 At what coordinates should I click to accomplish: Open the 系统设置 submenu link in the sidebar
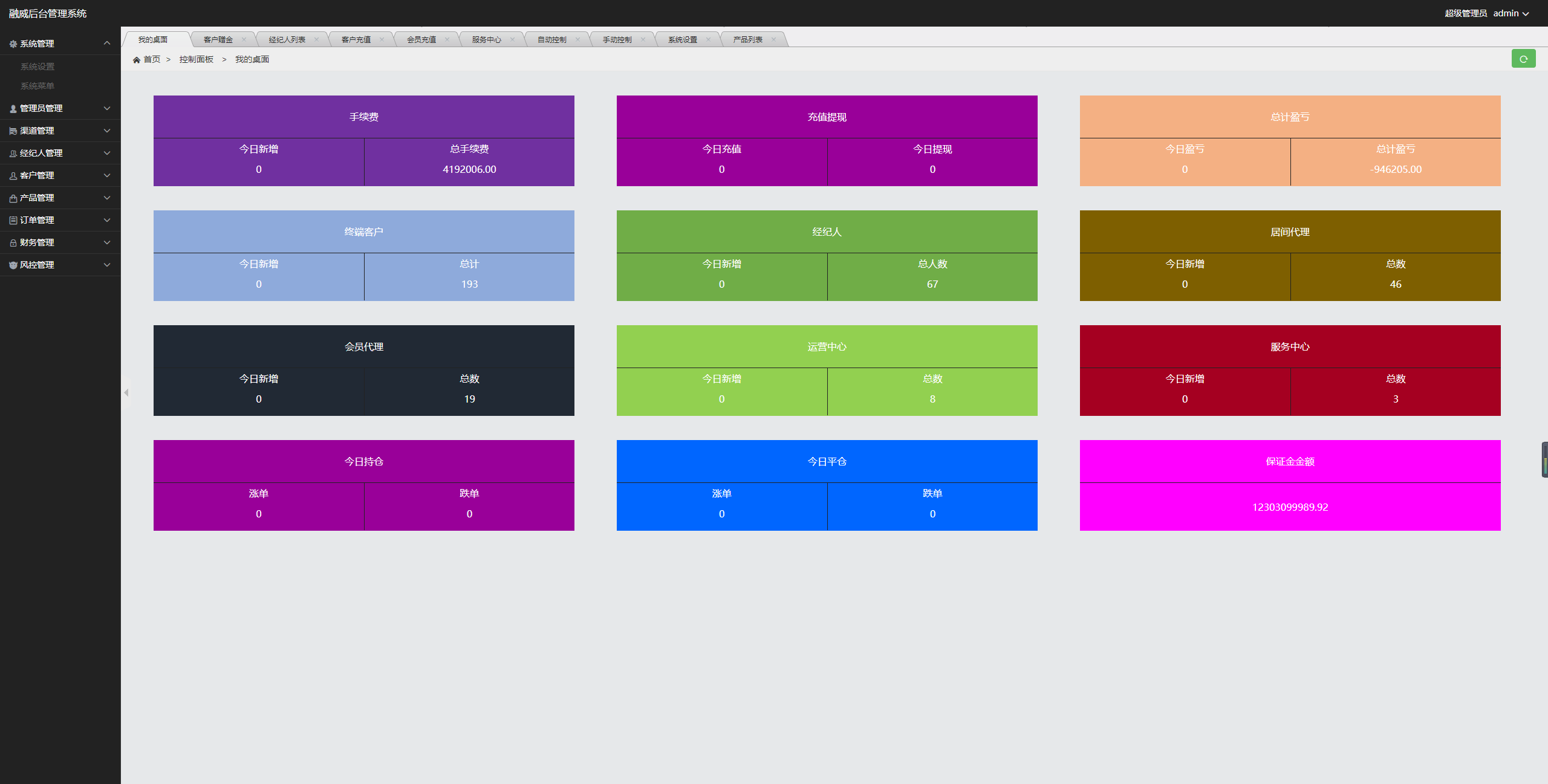(37, 66)
